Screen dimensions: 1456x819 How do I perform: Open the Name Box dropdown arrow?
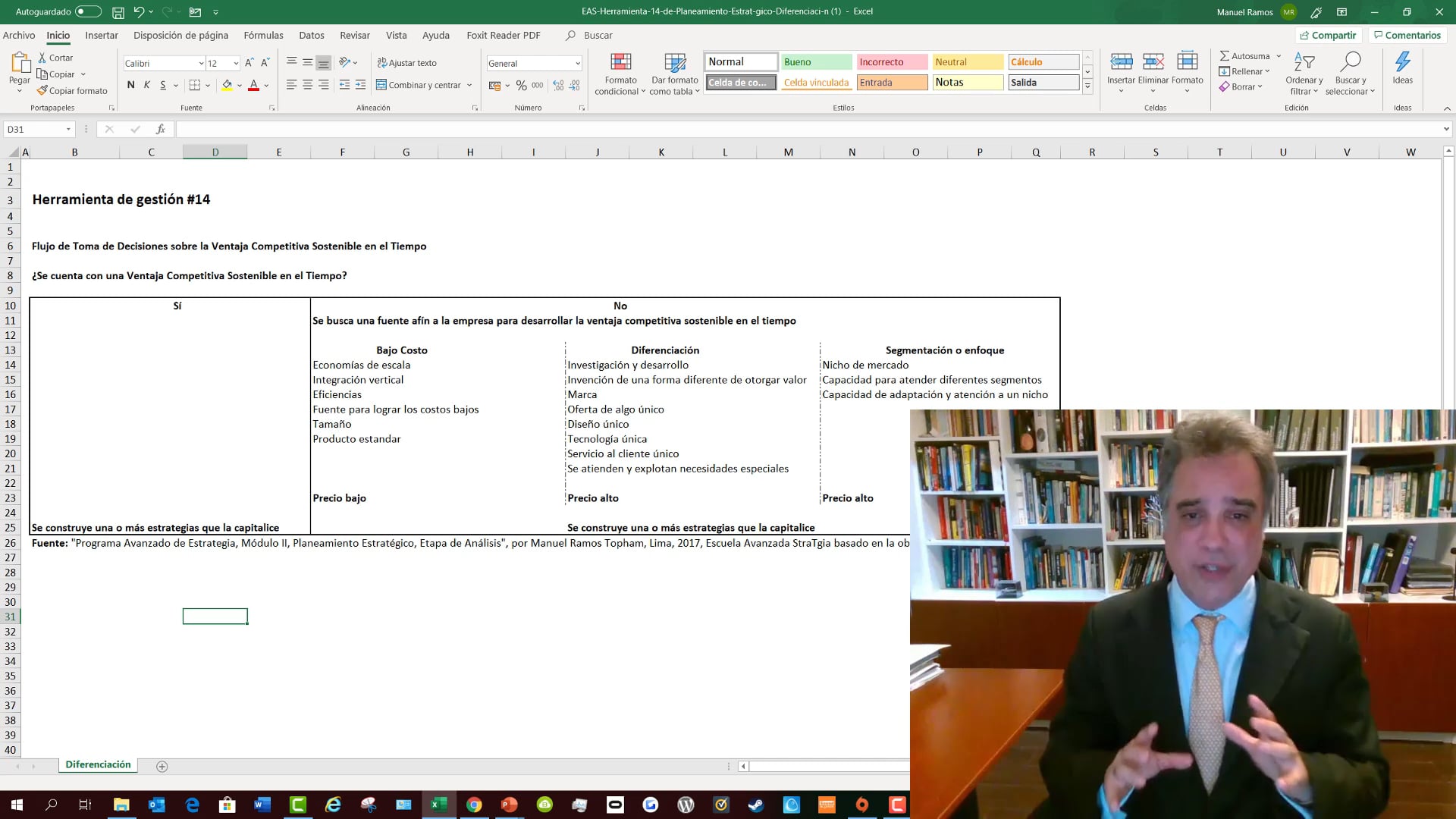point(68,130)
